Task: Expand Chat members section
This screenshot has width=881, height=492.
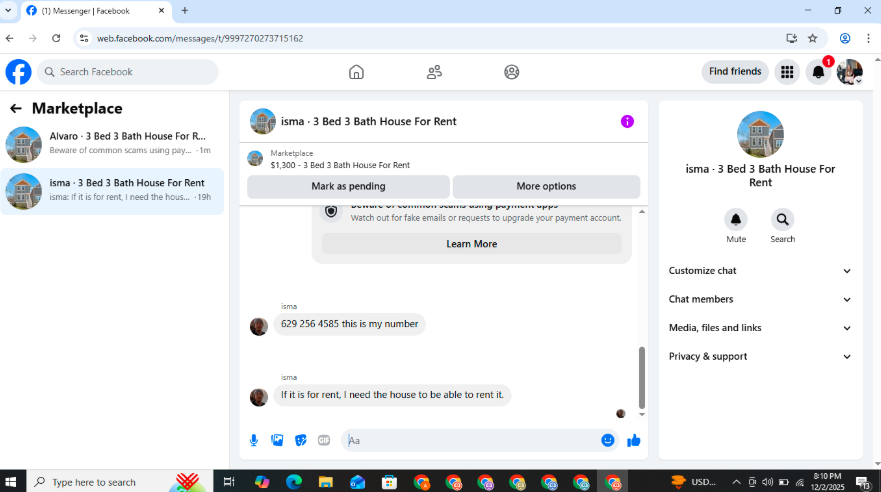Action: (760, 299)
